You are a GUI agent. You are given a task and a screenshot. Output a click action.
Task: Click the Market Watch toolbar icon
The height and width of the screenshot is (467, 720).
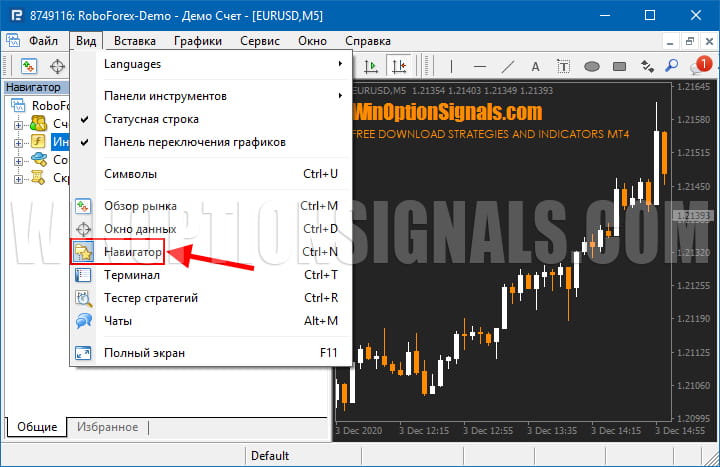(x=30, y=66)
